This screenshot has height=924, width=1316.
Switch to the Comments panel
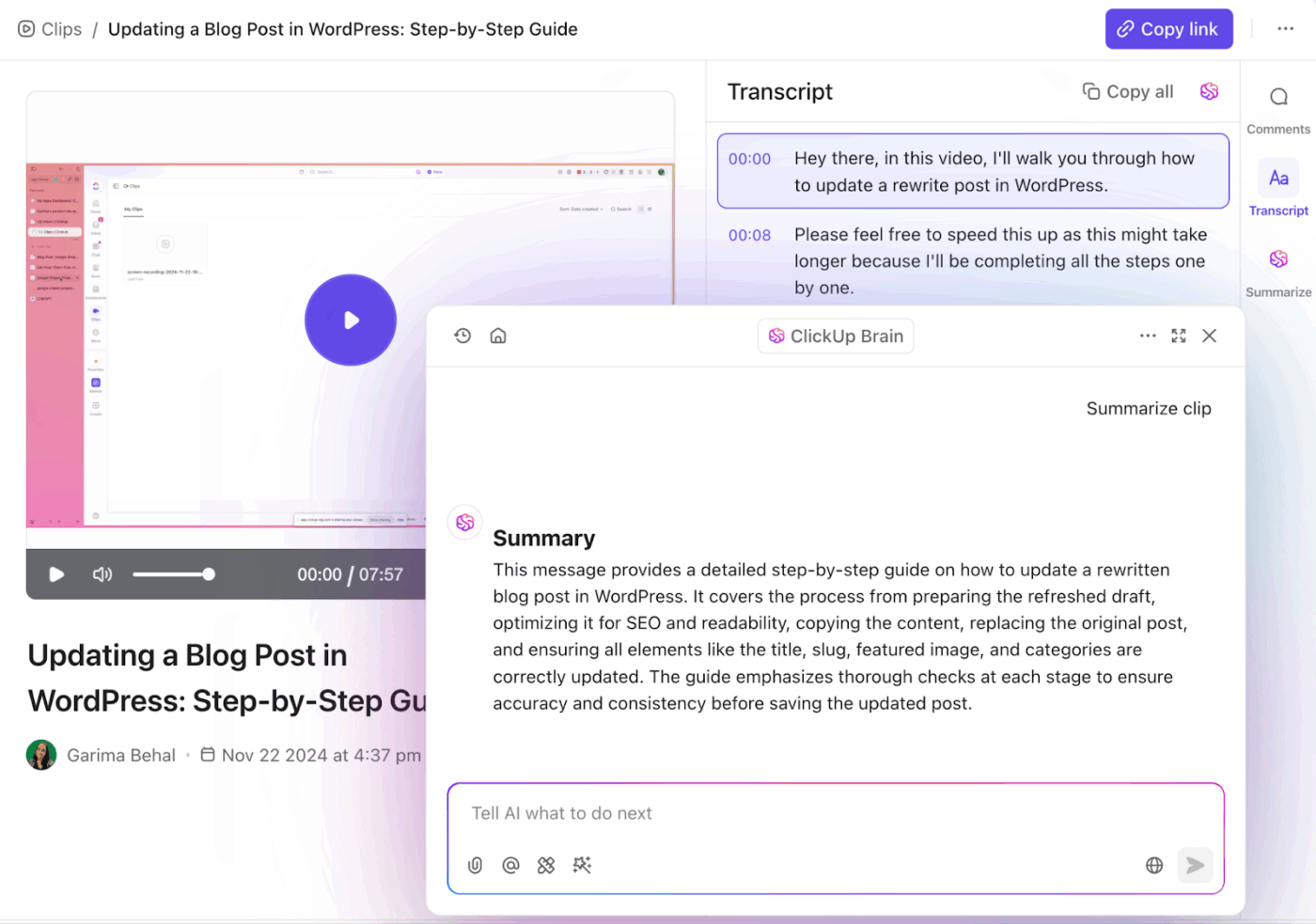pyautogui.click(x=1277, y=106)
